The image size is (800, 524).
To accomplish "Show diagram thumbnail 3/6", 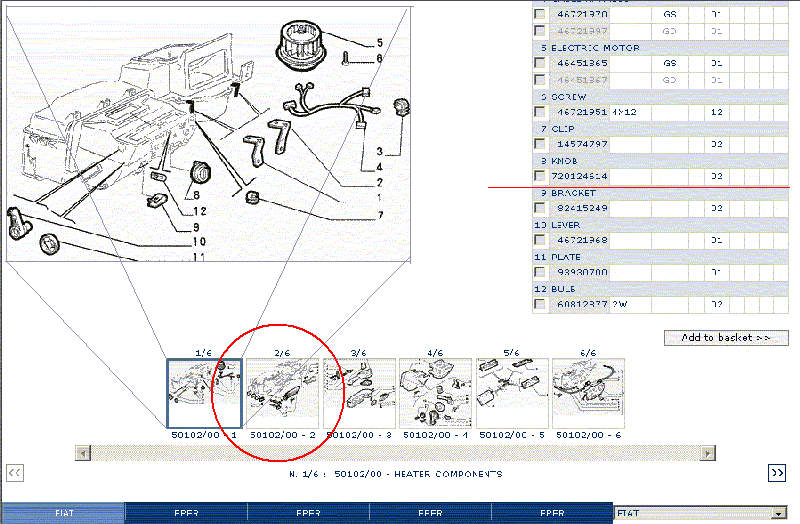I will [x=359, y=393].
